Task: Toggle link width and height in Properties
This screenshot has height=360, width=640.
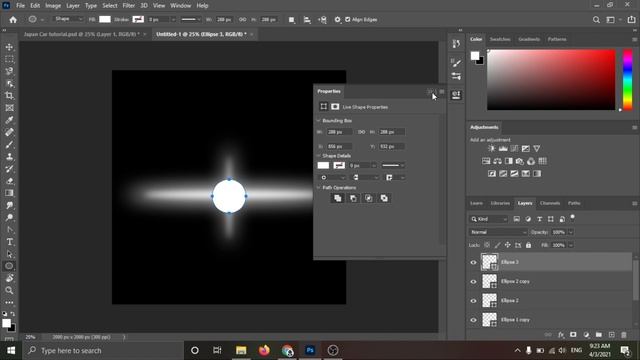Action: tap(362, 132)
